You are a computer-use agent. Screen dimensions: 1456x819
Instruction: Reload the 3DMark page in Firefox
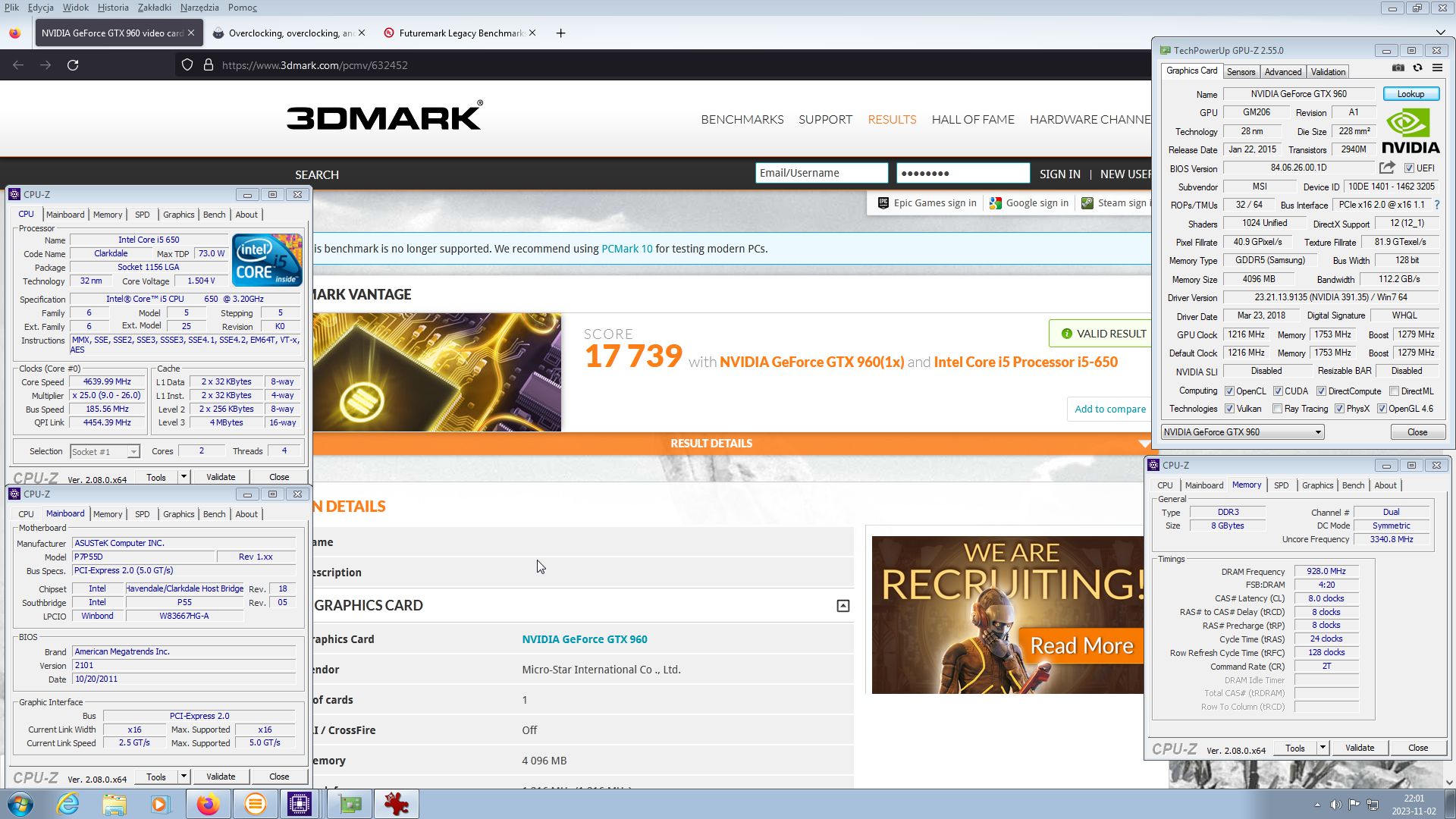[73, 65]
